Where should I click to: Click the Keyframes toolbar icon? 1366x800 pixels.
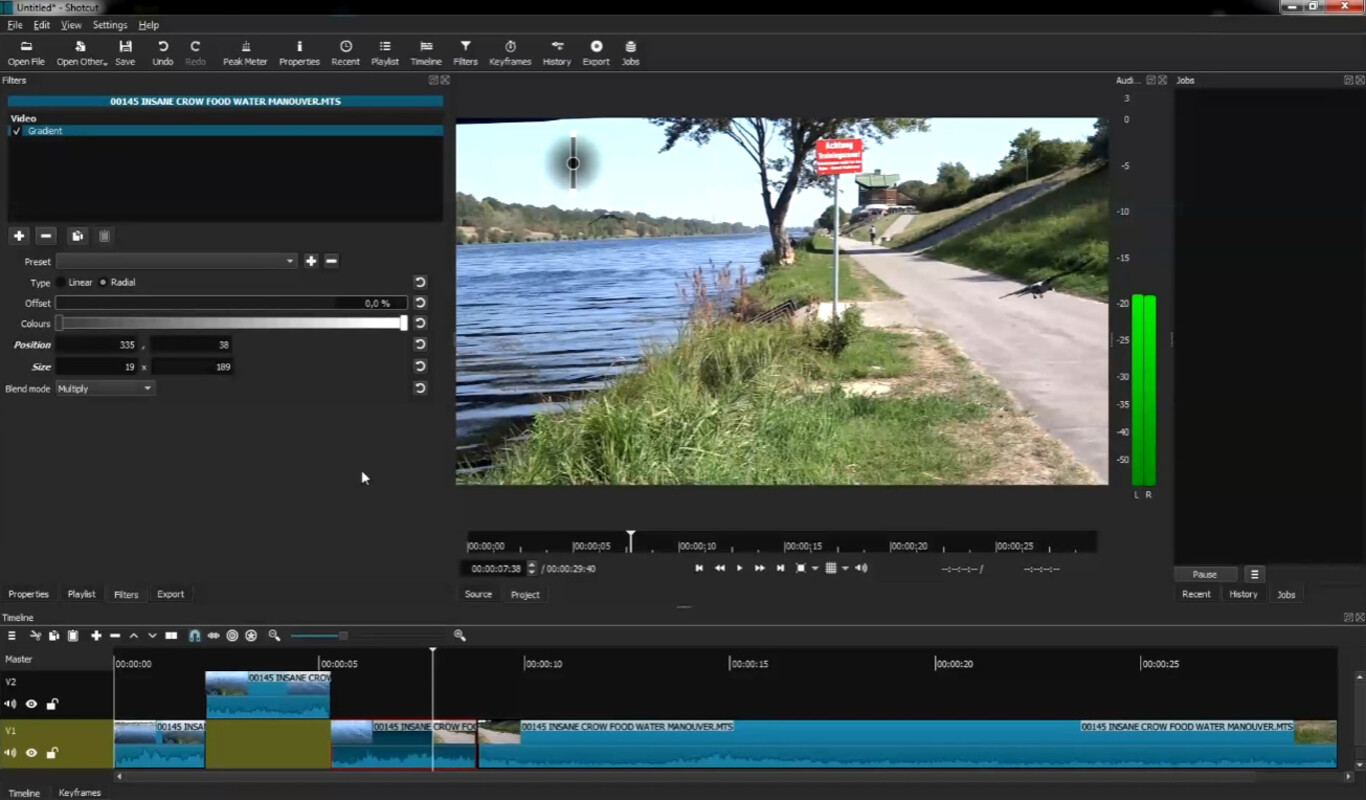510,52
